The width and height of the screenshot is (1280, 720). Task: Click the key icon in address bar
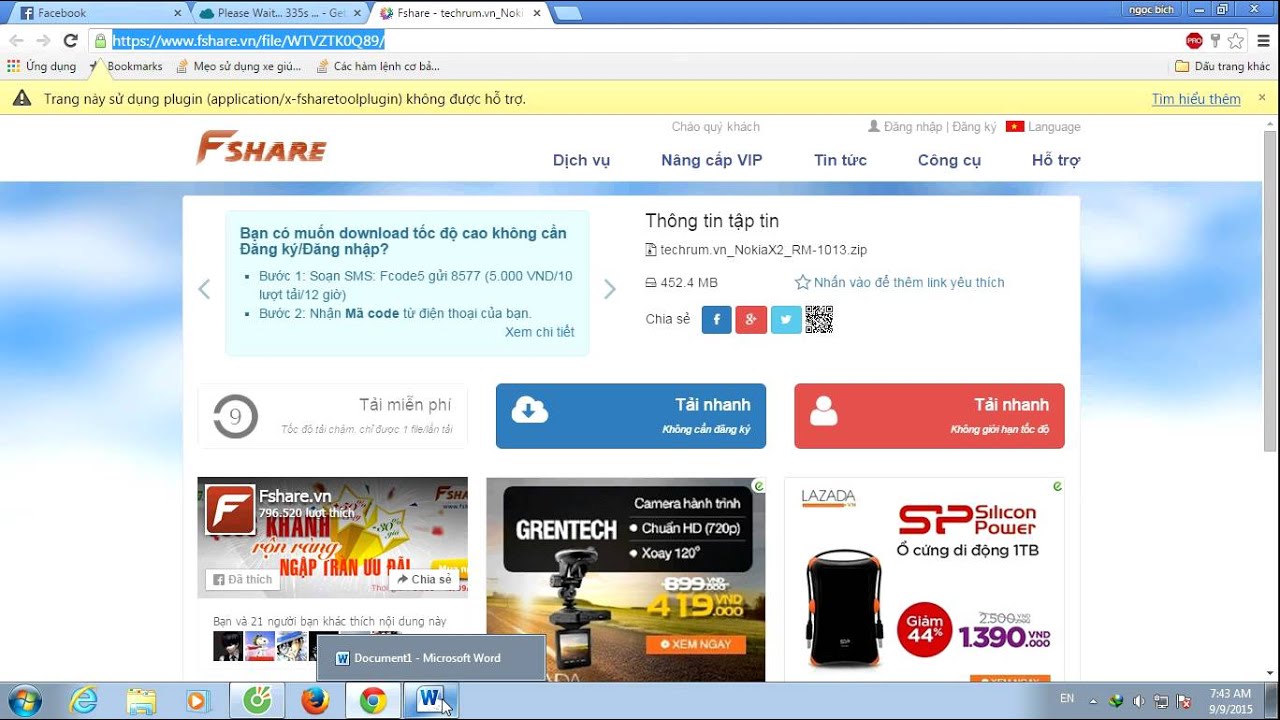coord(1215,41)
